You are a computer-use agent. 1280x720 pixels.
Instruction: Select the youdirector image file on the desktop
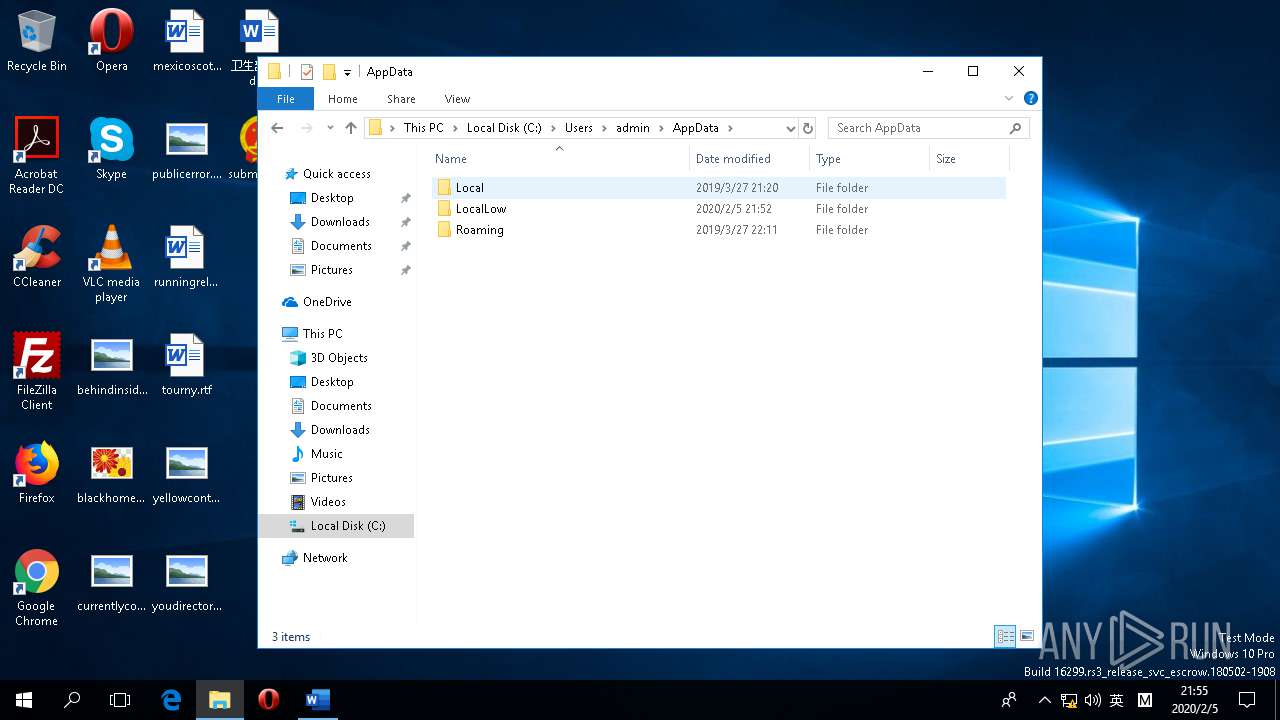(x=186, y=581)
